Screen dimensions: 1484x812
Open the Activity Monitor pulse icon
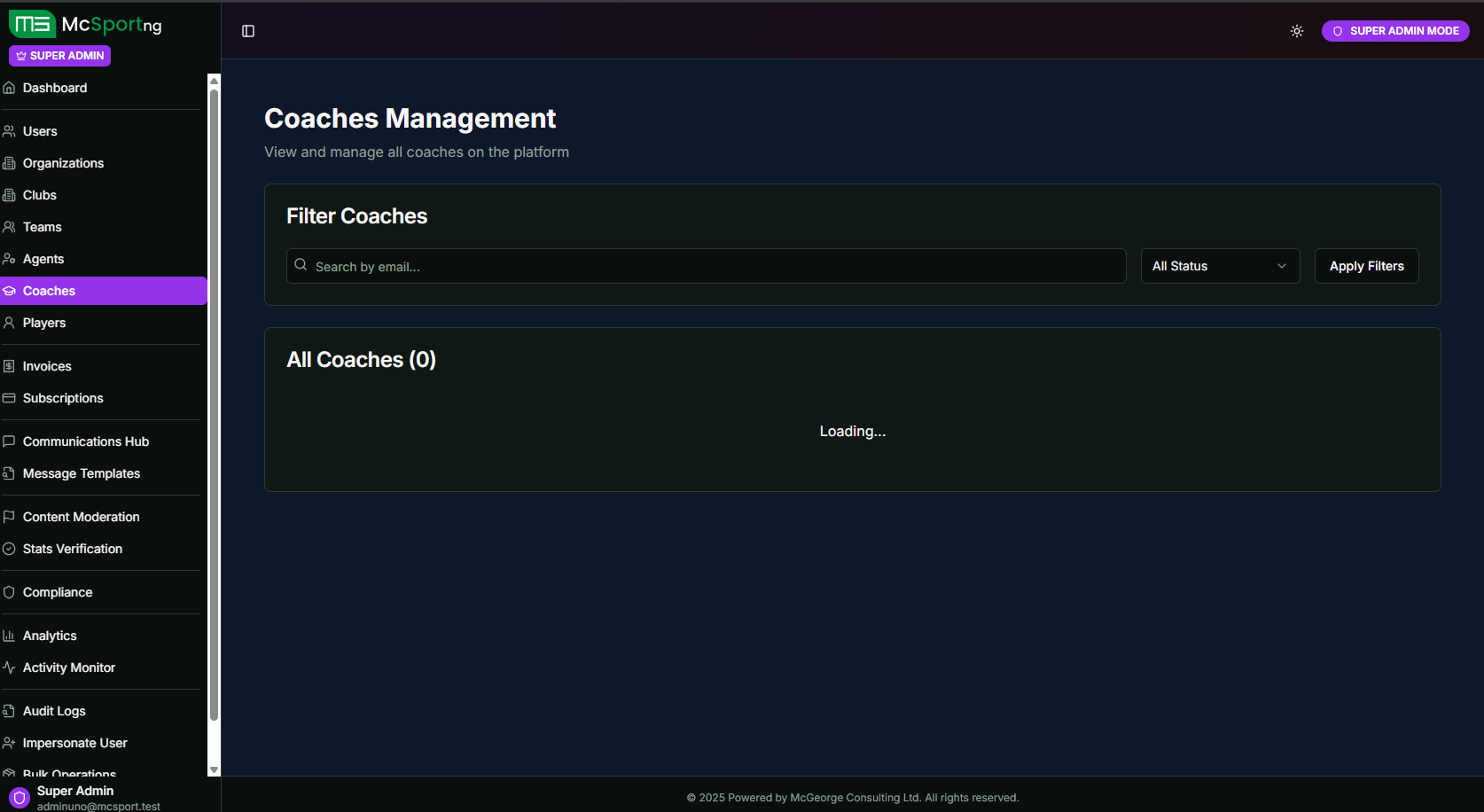10,668
